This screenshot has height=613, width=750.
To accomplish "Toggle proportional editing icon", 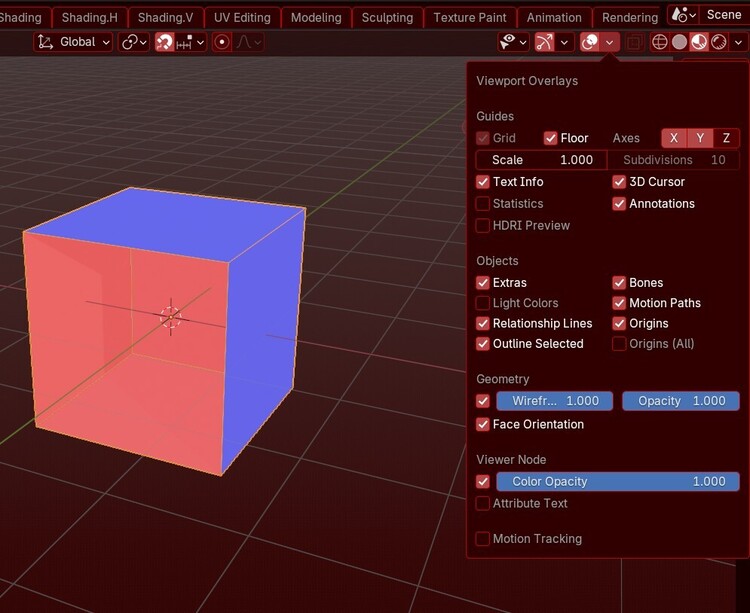I will (221, 42).
